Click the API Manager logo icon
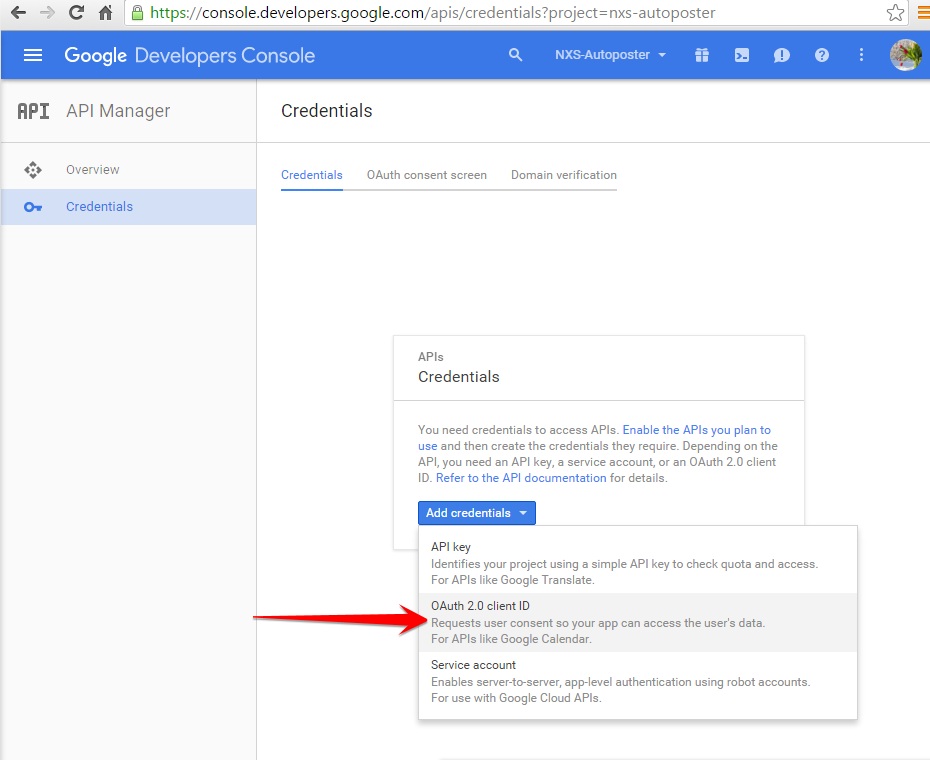This screenshot has height=760, width=930. pos(33,111)
